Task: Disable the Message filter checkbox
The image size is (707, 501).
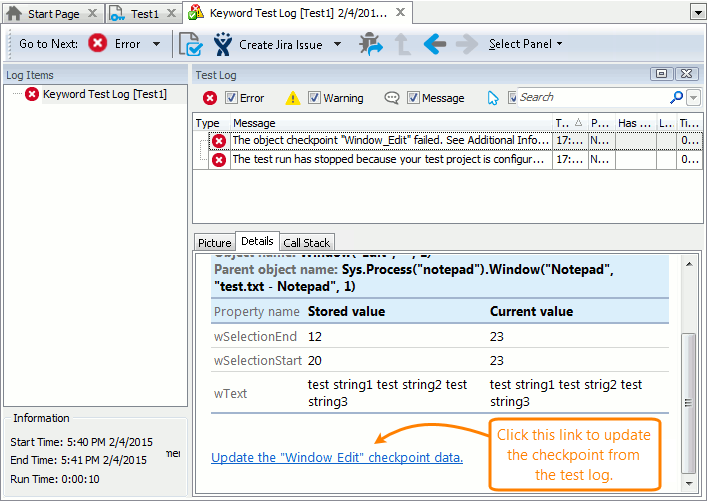Action: (413, 98)
